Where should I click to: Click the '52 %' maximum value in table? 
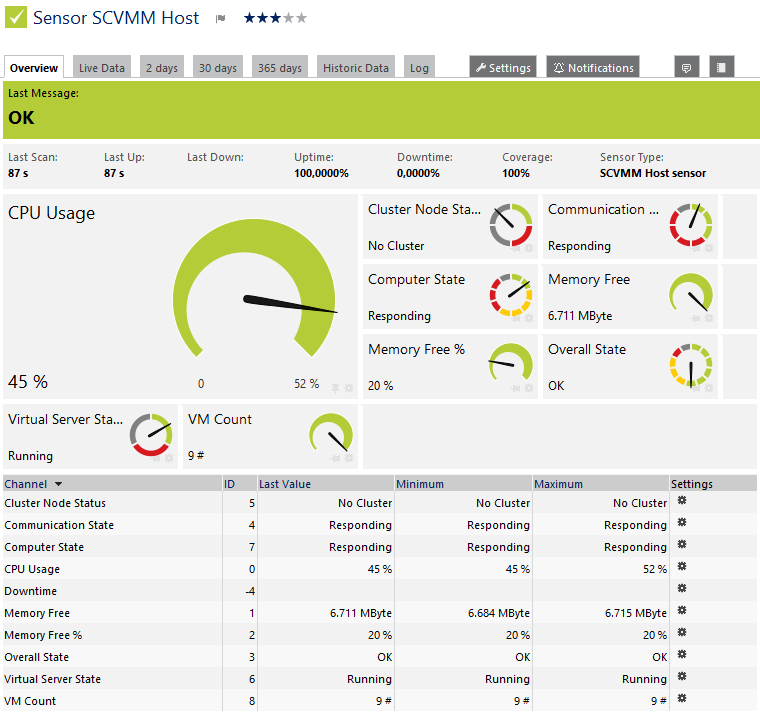(655, 569)
